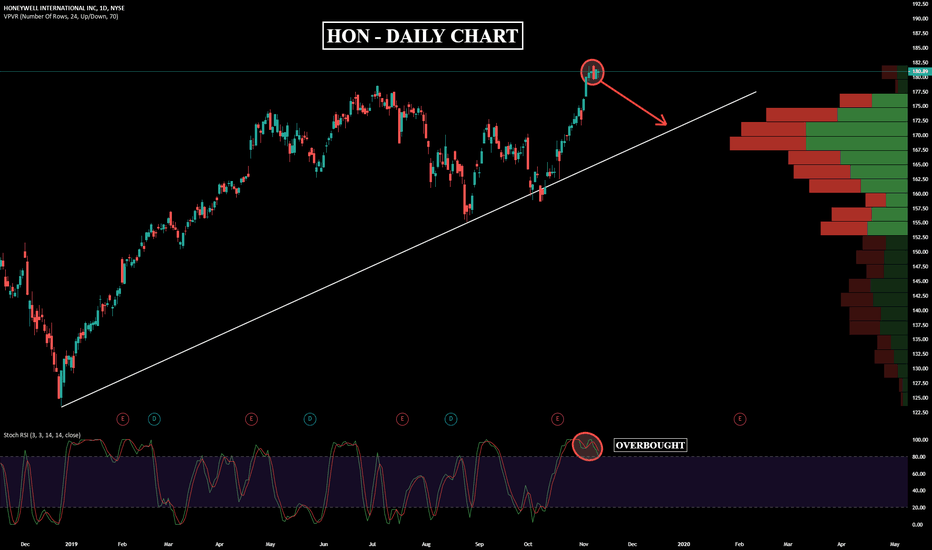Click the earnings E marker between Jul and Aug

pyautogui.click(x=402, y=419)
